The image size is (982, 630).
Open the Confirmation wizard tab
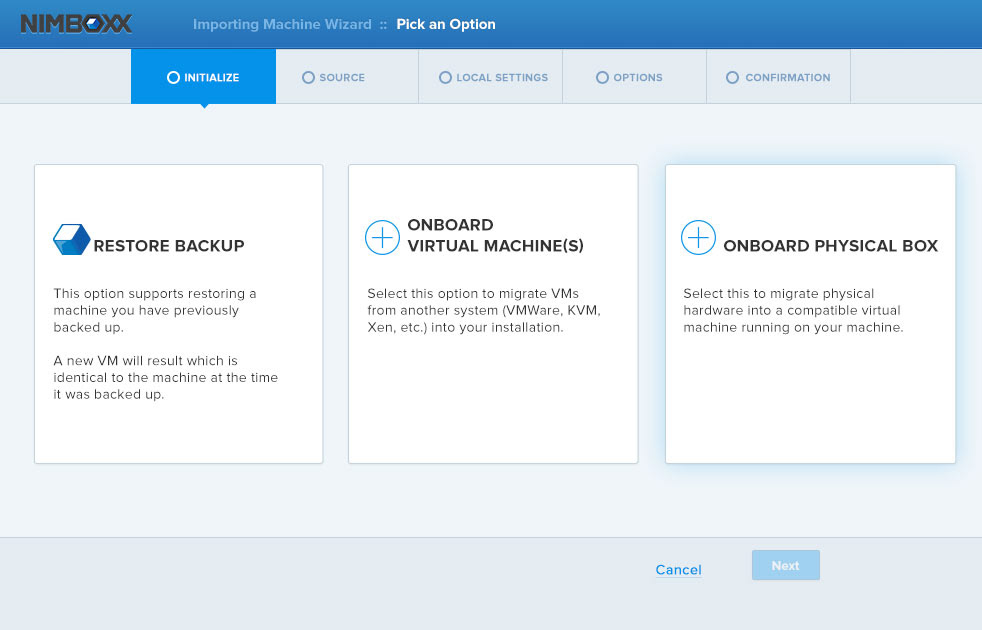(x=778, y=76)
